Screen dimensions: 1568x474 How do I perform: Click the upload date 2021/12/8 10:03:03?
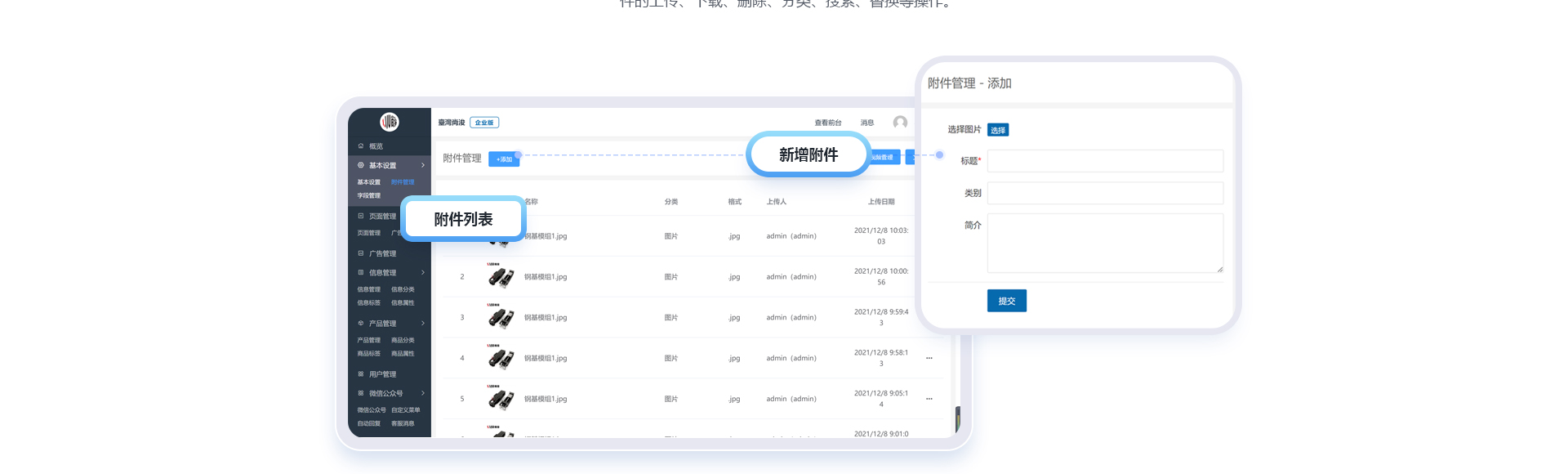tap(881, 236)
